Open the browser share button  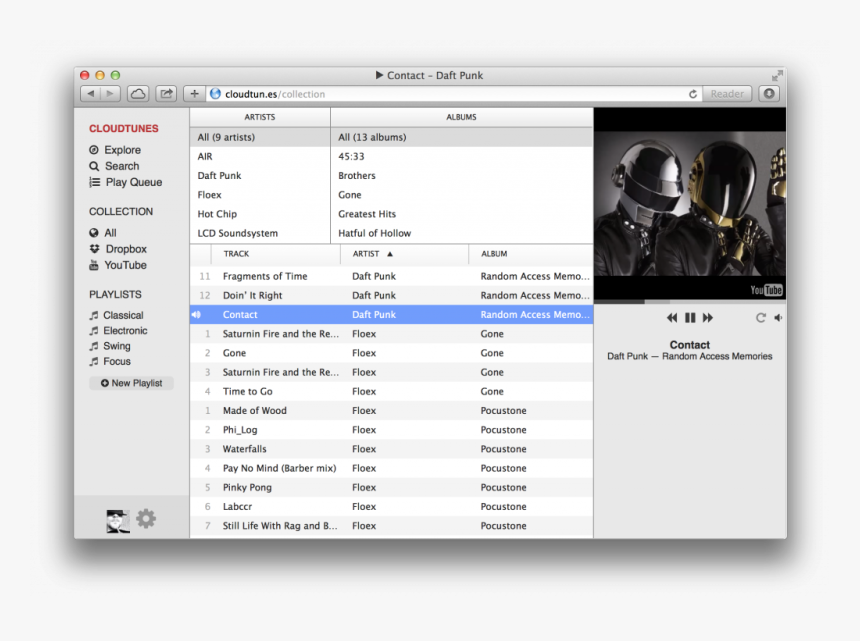click(166, 94)
